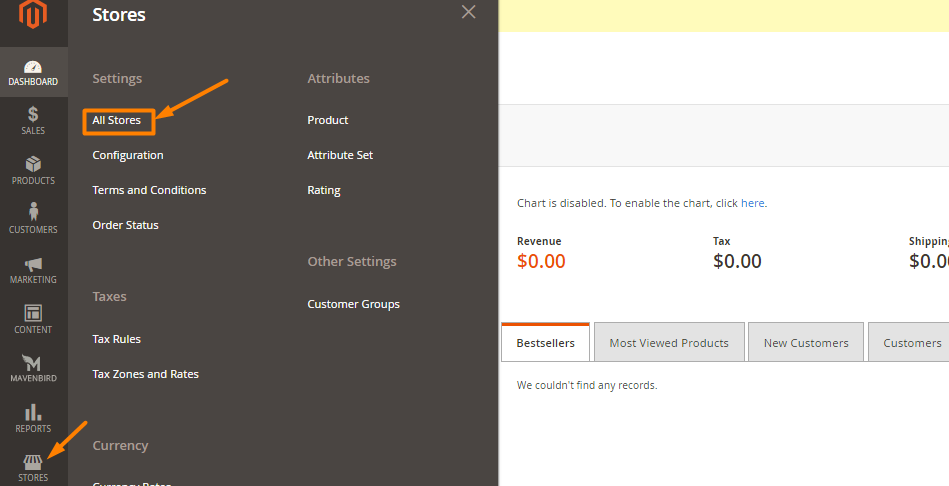Click the Currency section heading
This screenshot has height=486, width=949.
coord(120,446)
